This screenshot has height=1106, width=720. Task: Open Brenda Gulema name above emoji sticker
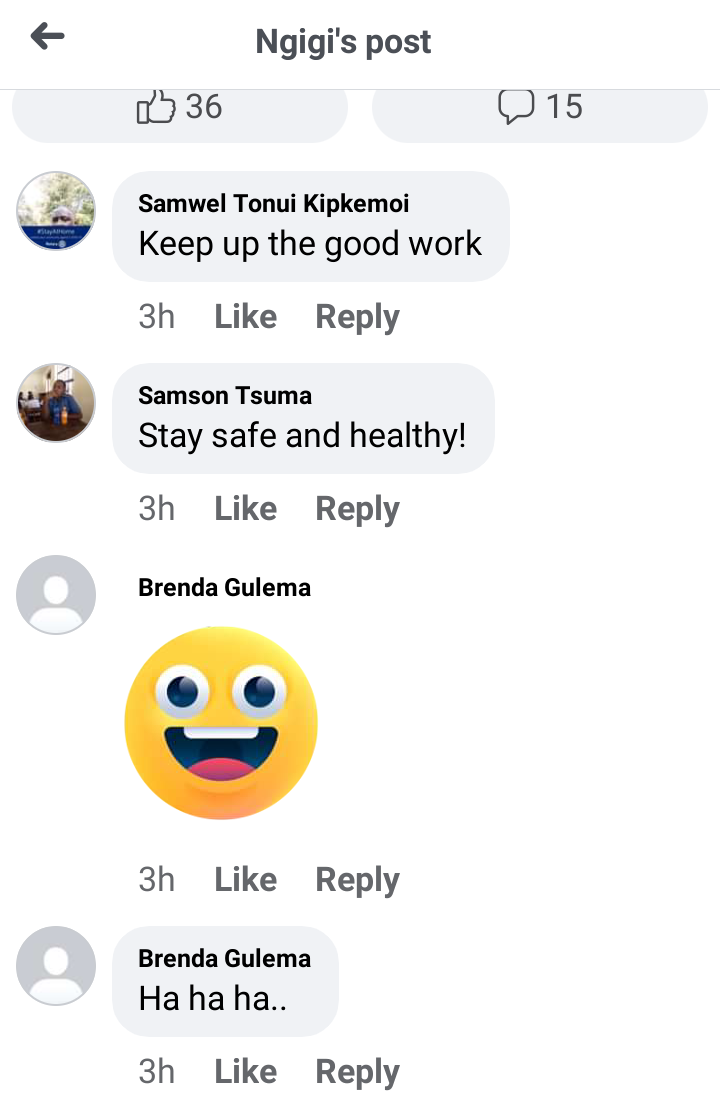[224, 588]
